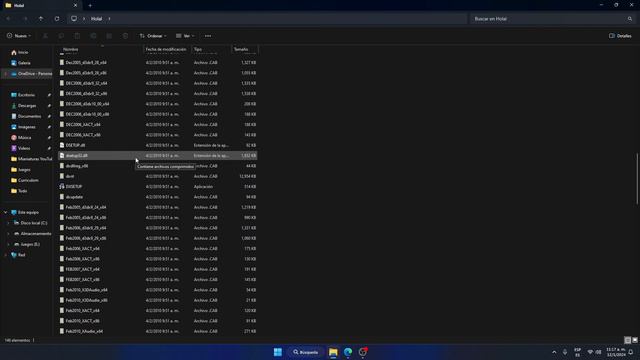This screenshot has height=360, width=640.
Task: Select the file FEB2007_XACT_x64
Action: click(x=158, y=269)
